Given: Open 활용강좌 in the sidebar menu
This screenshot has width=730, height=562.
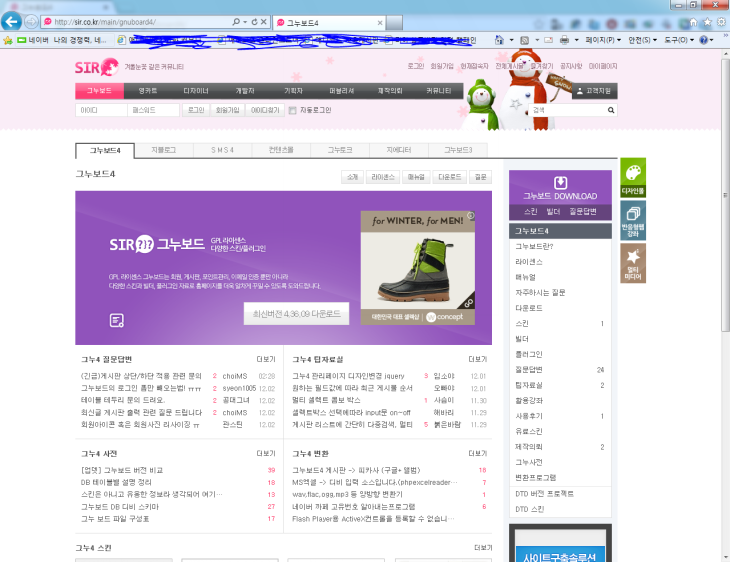Looking at the screenshot, I should click(x=528, y=400).
